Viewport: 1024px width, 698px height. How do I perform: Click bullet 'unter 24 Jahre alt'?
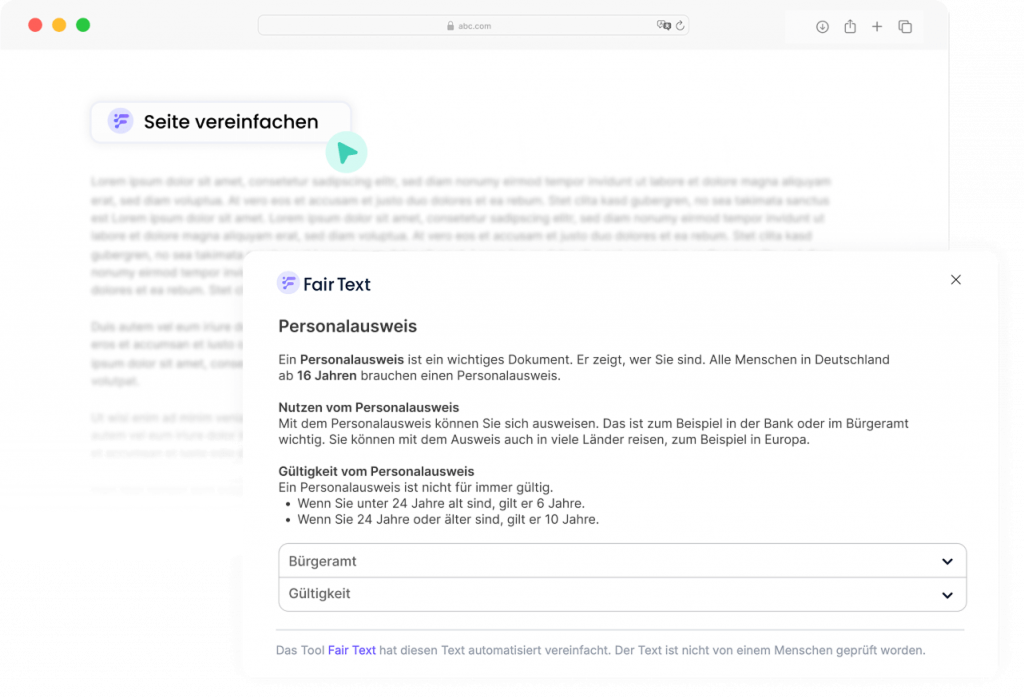441,503
